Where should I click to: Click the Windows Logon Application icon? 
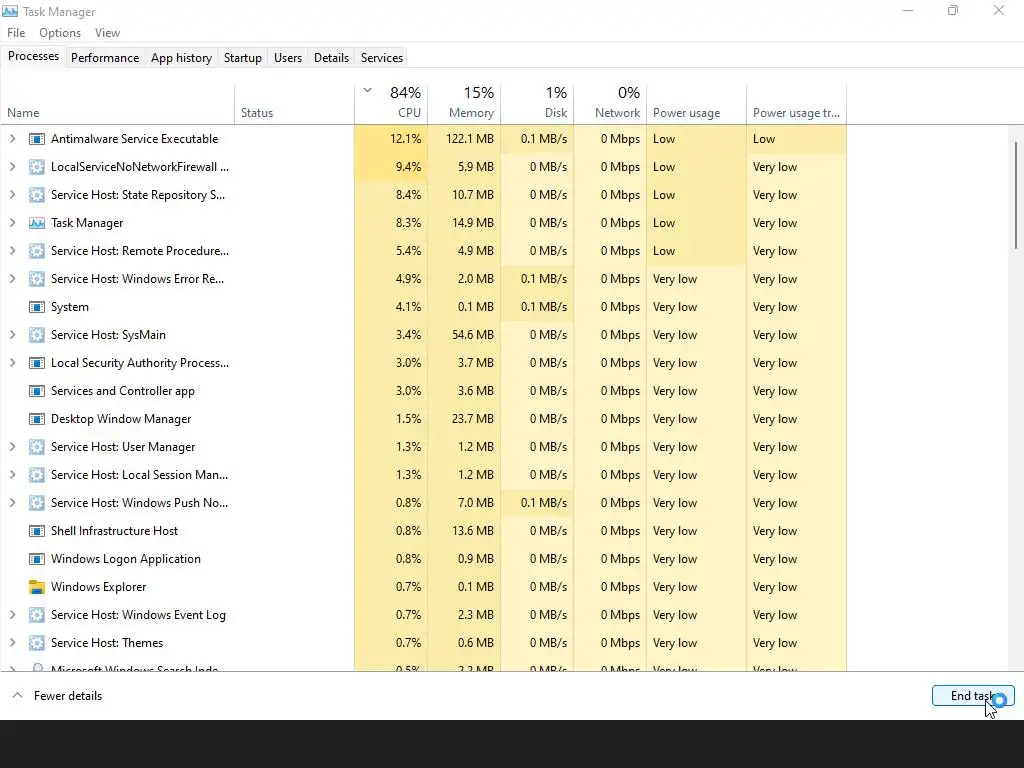(37, 559)
